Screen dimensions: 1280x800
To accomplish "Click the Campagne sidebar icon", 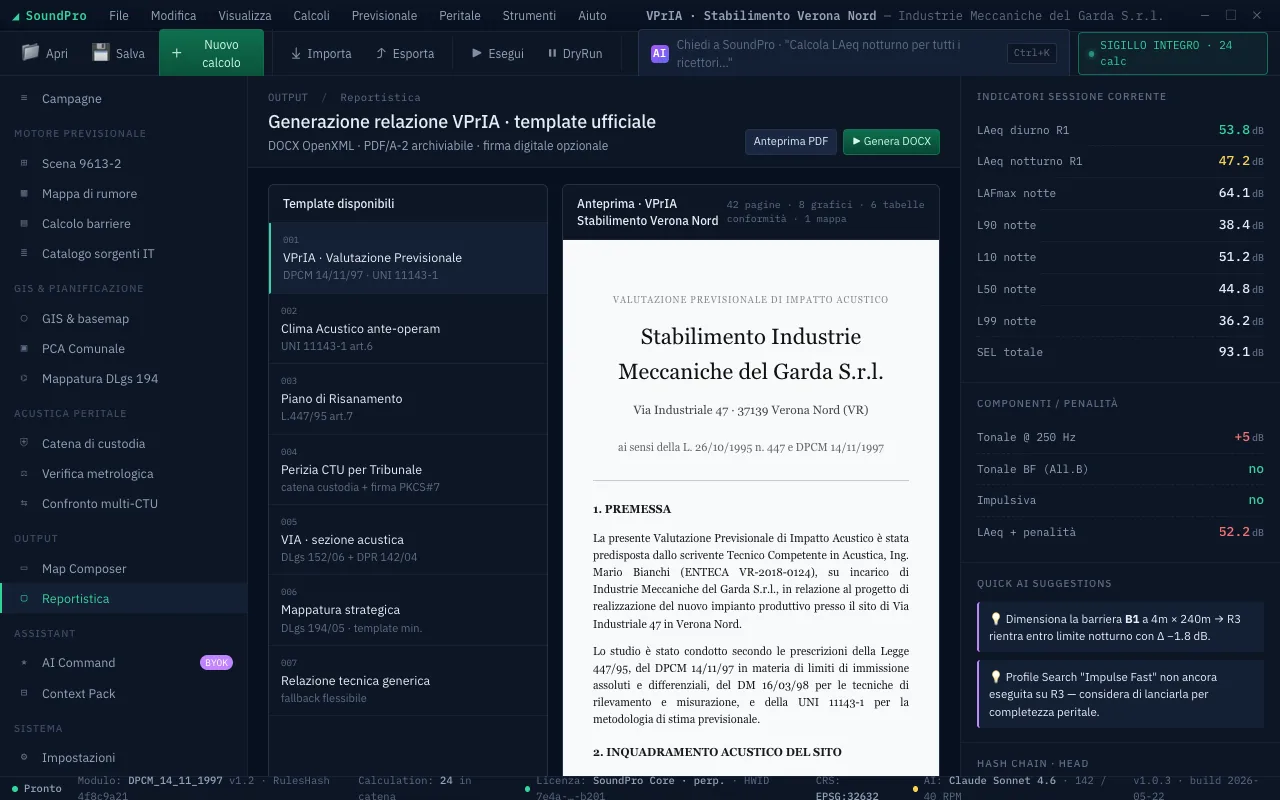I will pyautogui.click(x=24, y=99).
